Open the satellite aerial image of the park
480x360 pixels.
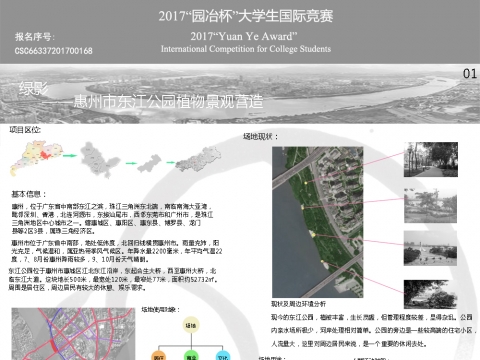(318, 222)
